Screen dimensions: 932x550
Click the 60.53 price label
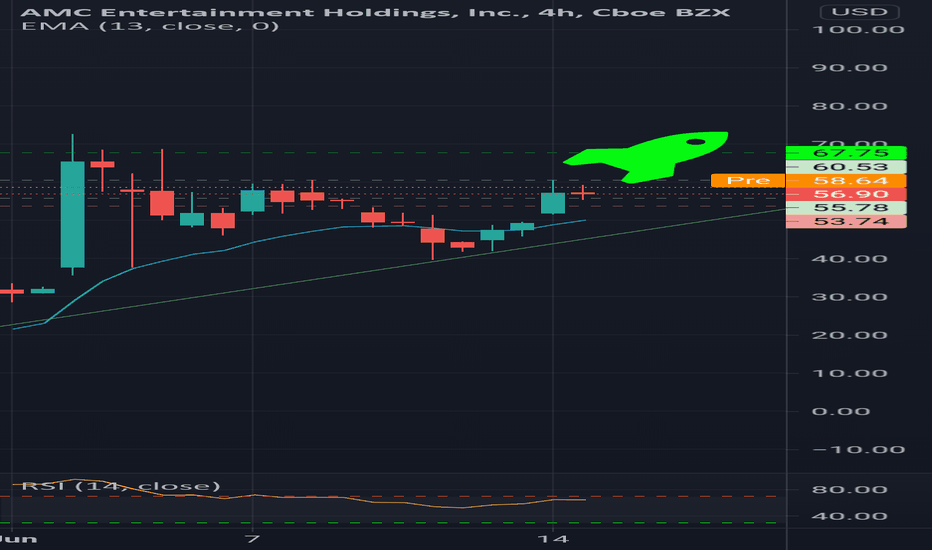[846, 167]
